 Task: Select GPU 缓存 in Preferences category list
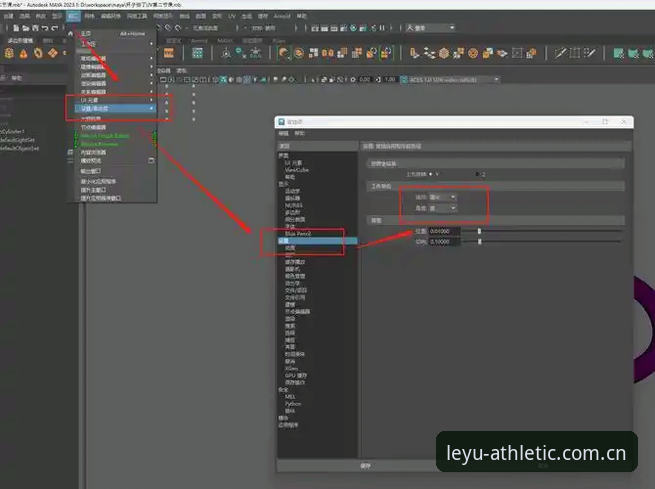point(296,375)
